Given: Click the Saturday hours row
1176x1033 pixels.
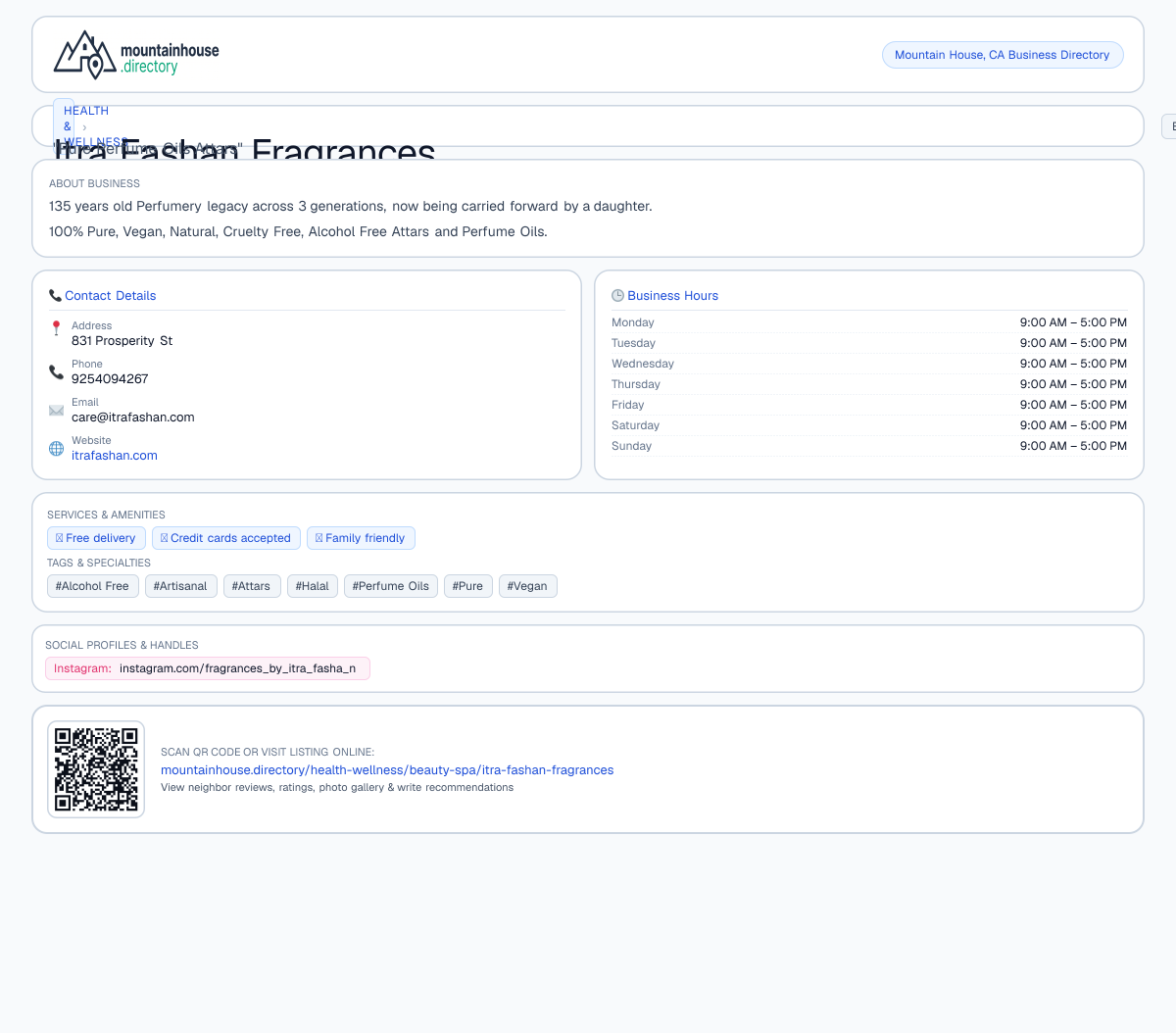Looking at the screenshot, I should 869,425.
